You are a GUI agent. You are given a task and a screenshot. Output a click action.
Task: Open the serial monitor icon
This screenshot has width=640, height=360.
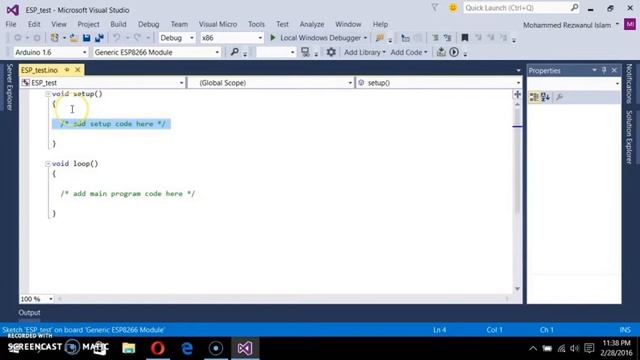(305, 52)
